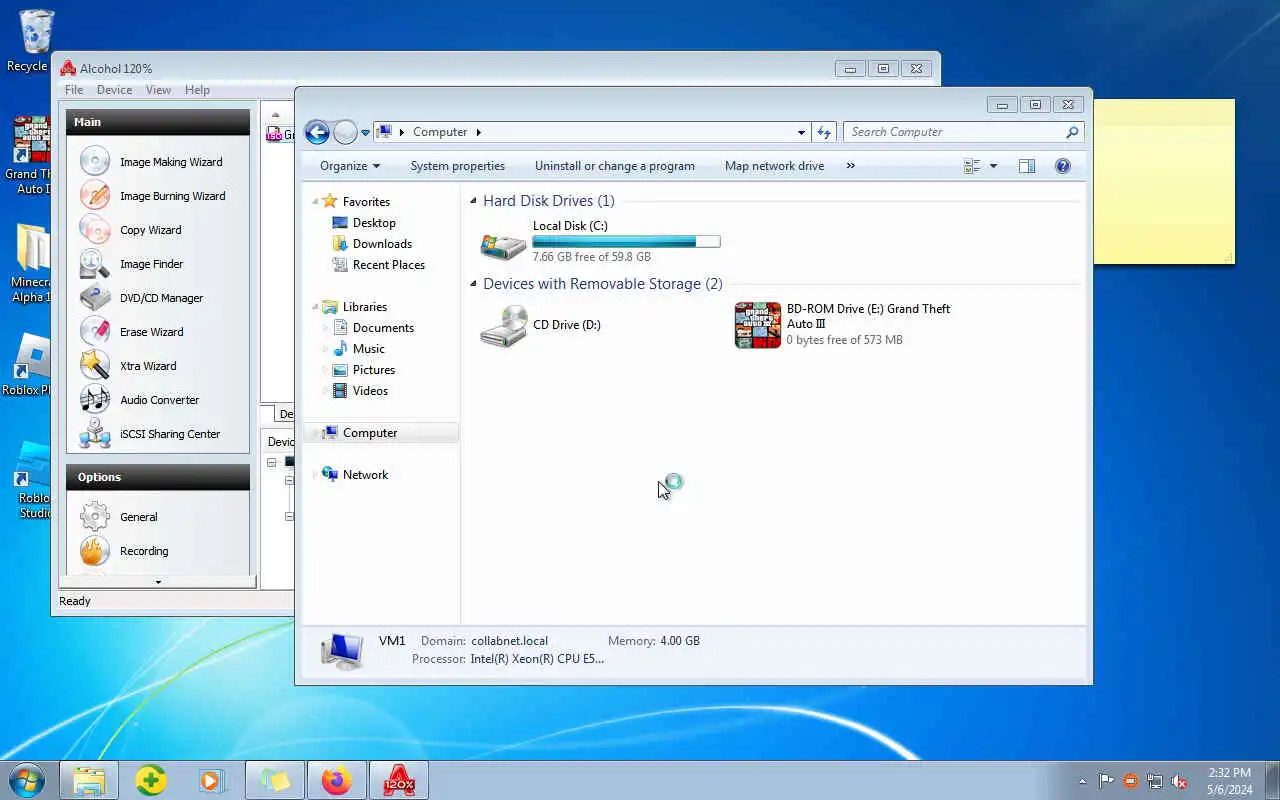Click taskbar clock showing 2:32 PM
The width and height of the screenshot is (1280, 800).
[1229, 781]
